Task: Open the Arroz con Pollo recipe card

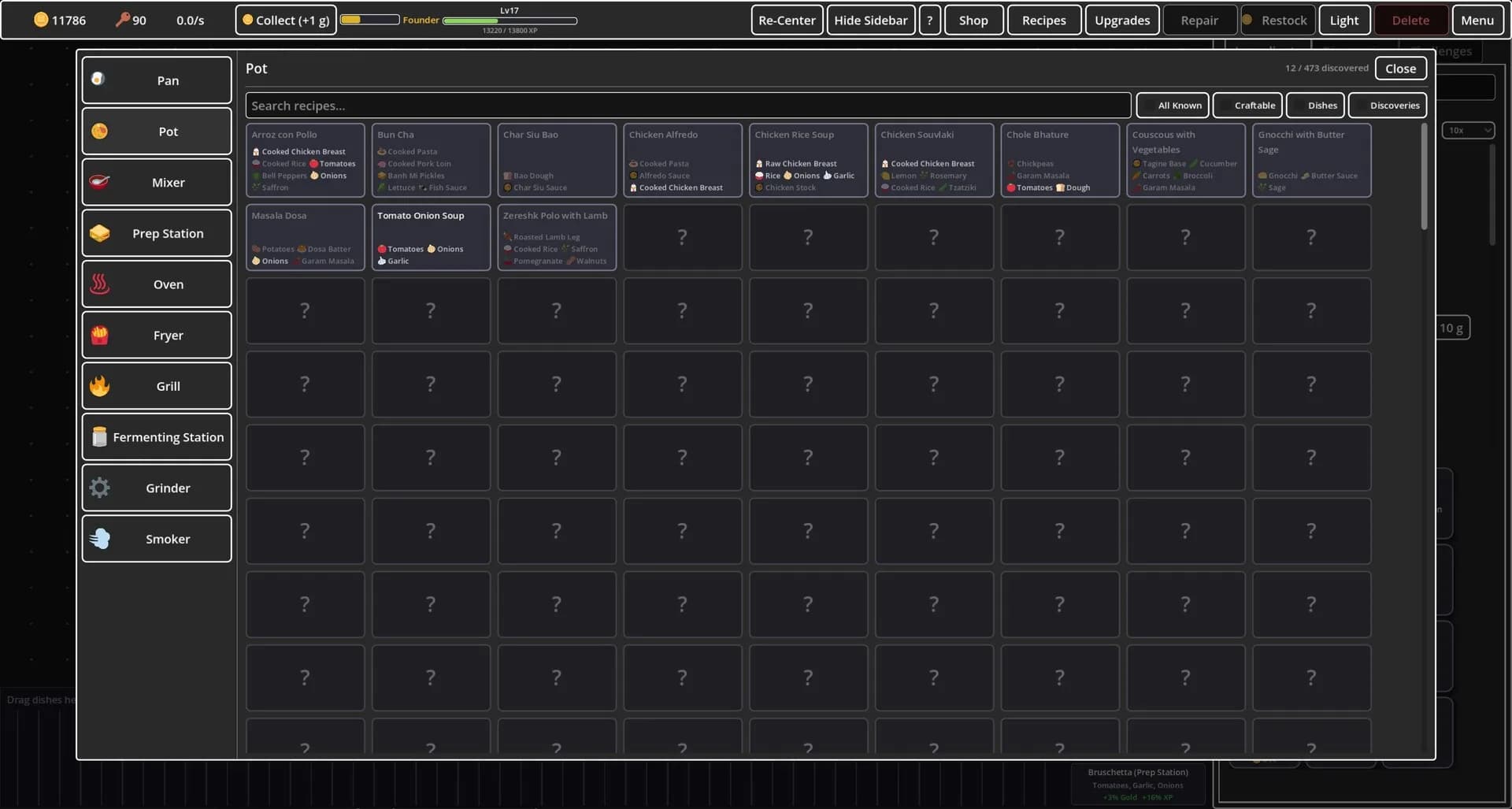Action: coord(305,160)
